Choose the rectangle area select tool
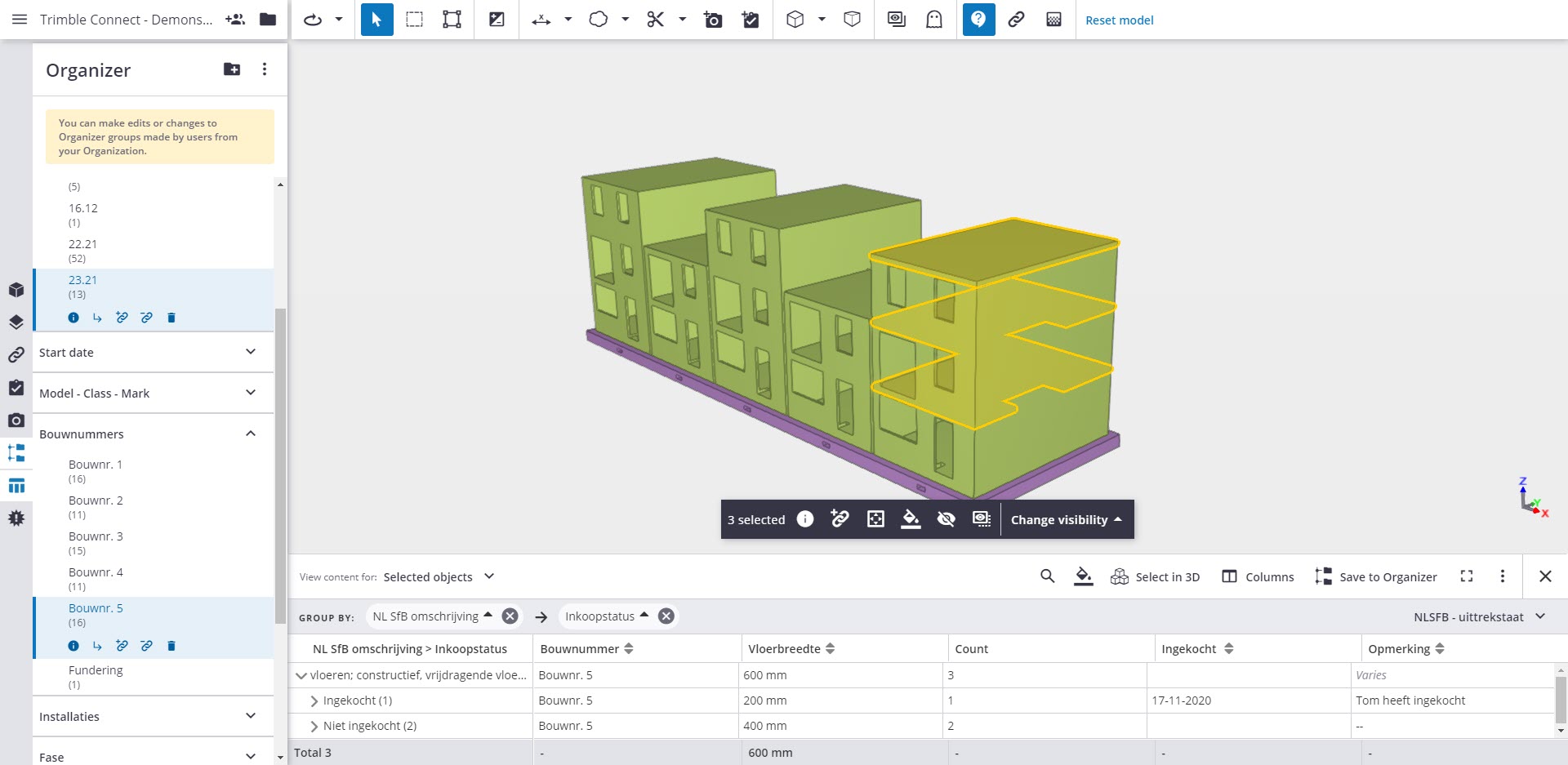 (415, 20)
